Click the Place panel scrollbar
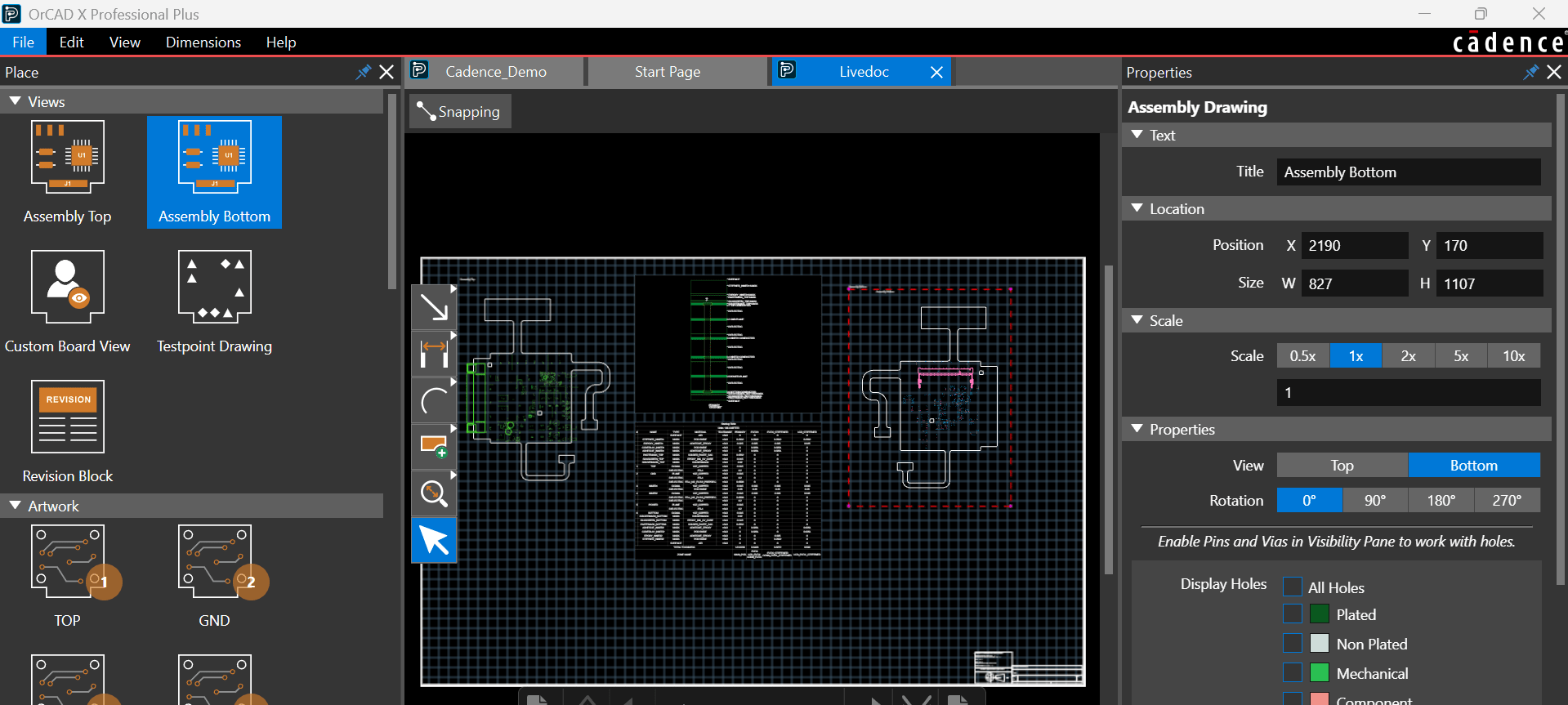1568x705 pixels. click(392, 192)
